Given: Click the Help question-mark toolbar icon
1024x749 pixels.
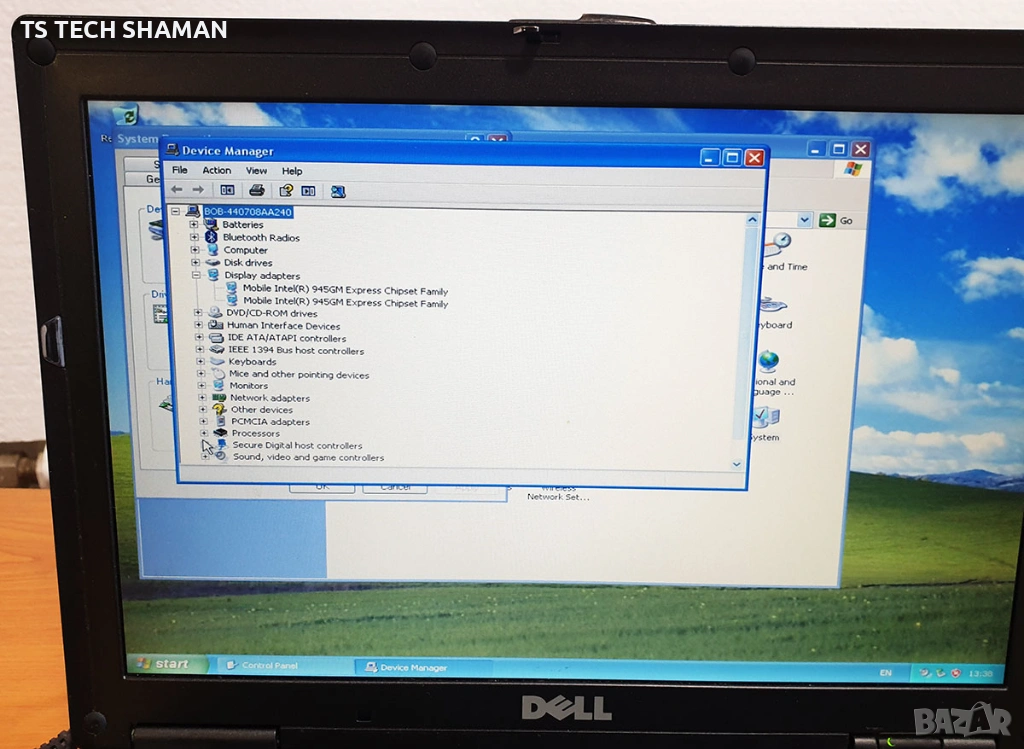Looking at the screenshot, I should point(286,191).
